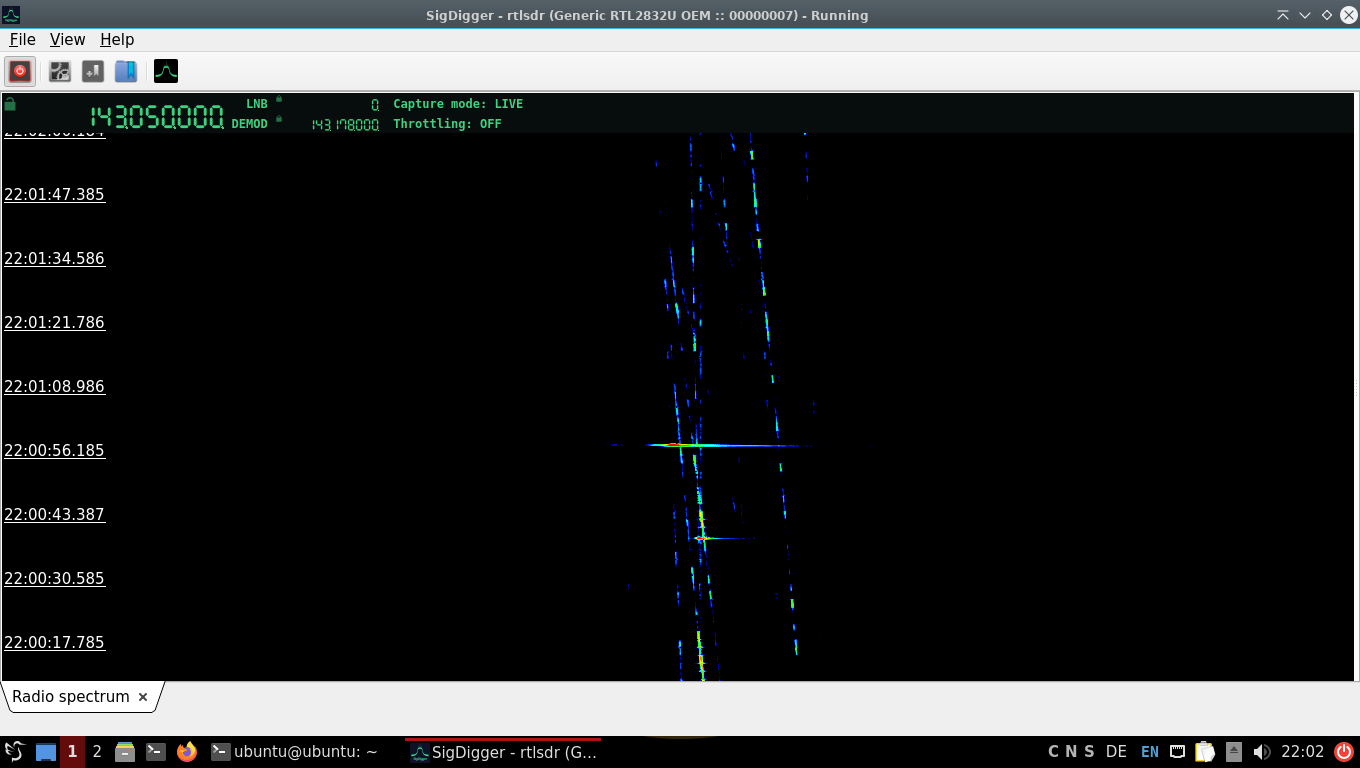1360x768 pixels.
Task: Open the File menu
Action: pos(22,39)
